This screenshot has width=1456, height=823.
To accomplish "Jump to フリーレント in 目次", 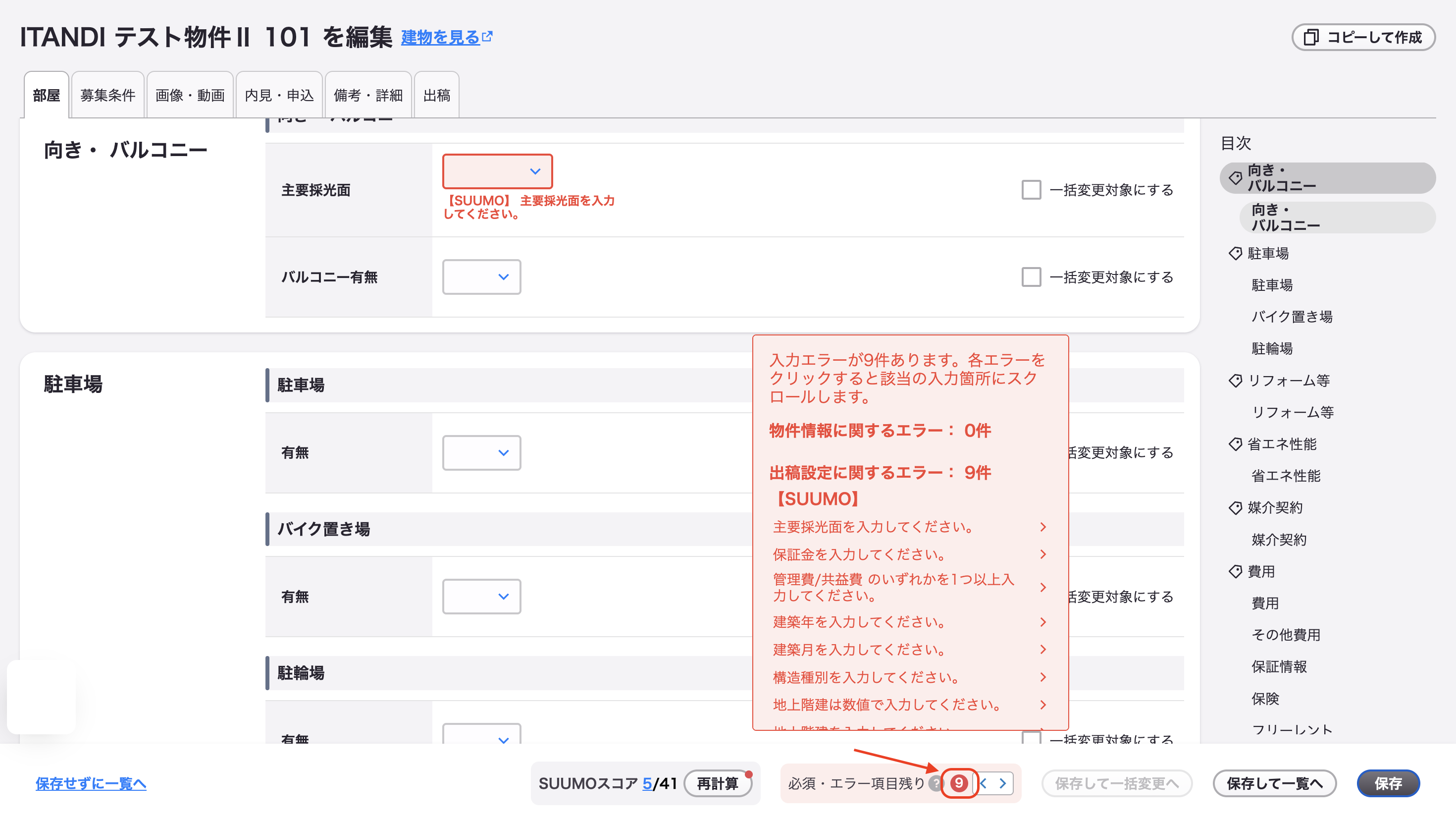I will coord(1292,729).
